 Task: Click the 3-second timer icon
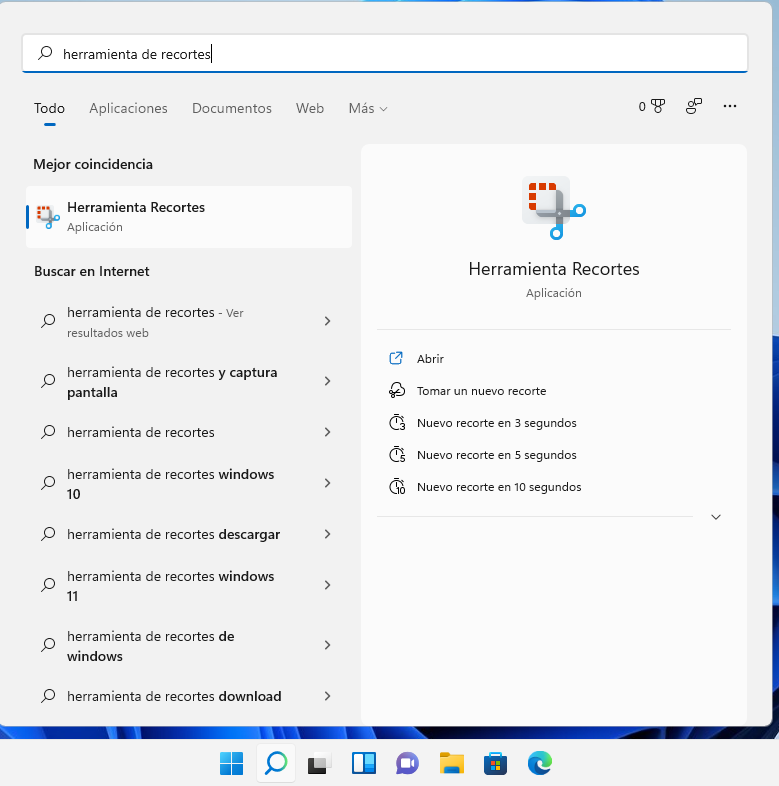(x=397, y=423)
